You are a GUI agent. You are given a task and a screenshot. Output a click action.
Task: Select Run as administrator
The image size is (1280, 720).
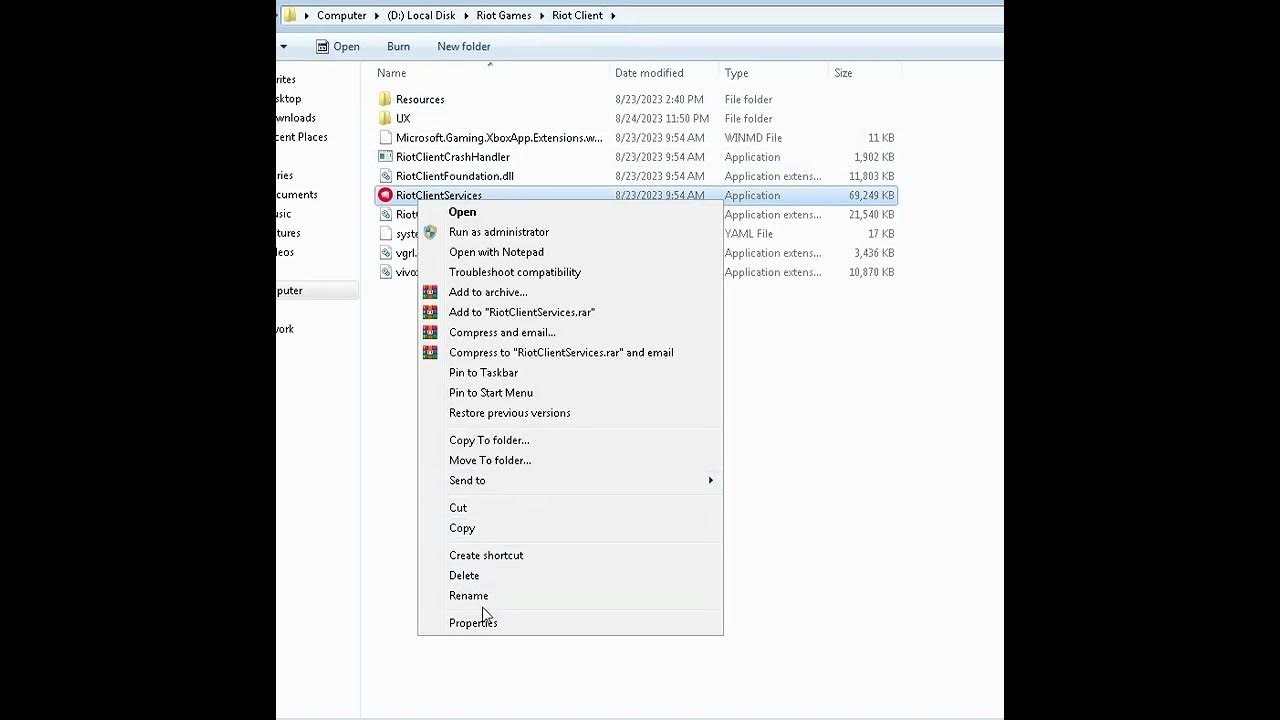pyautogui.click(x=499, y=232)
